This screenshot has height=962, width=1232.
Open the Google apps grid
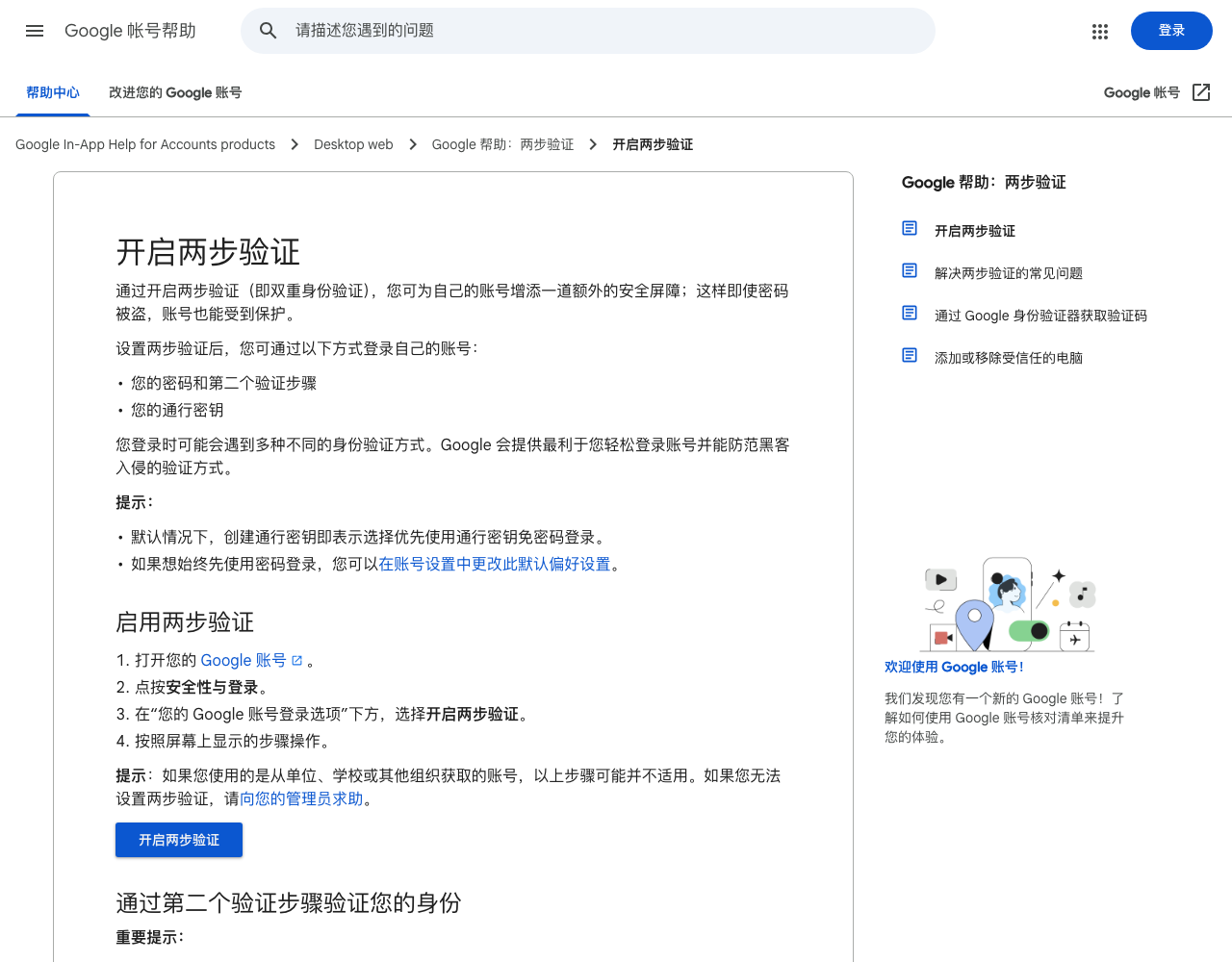(x=1100, y=31)
